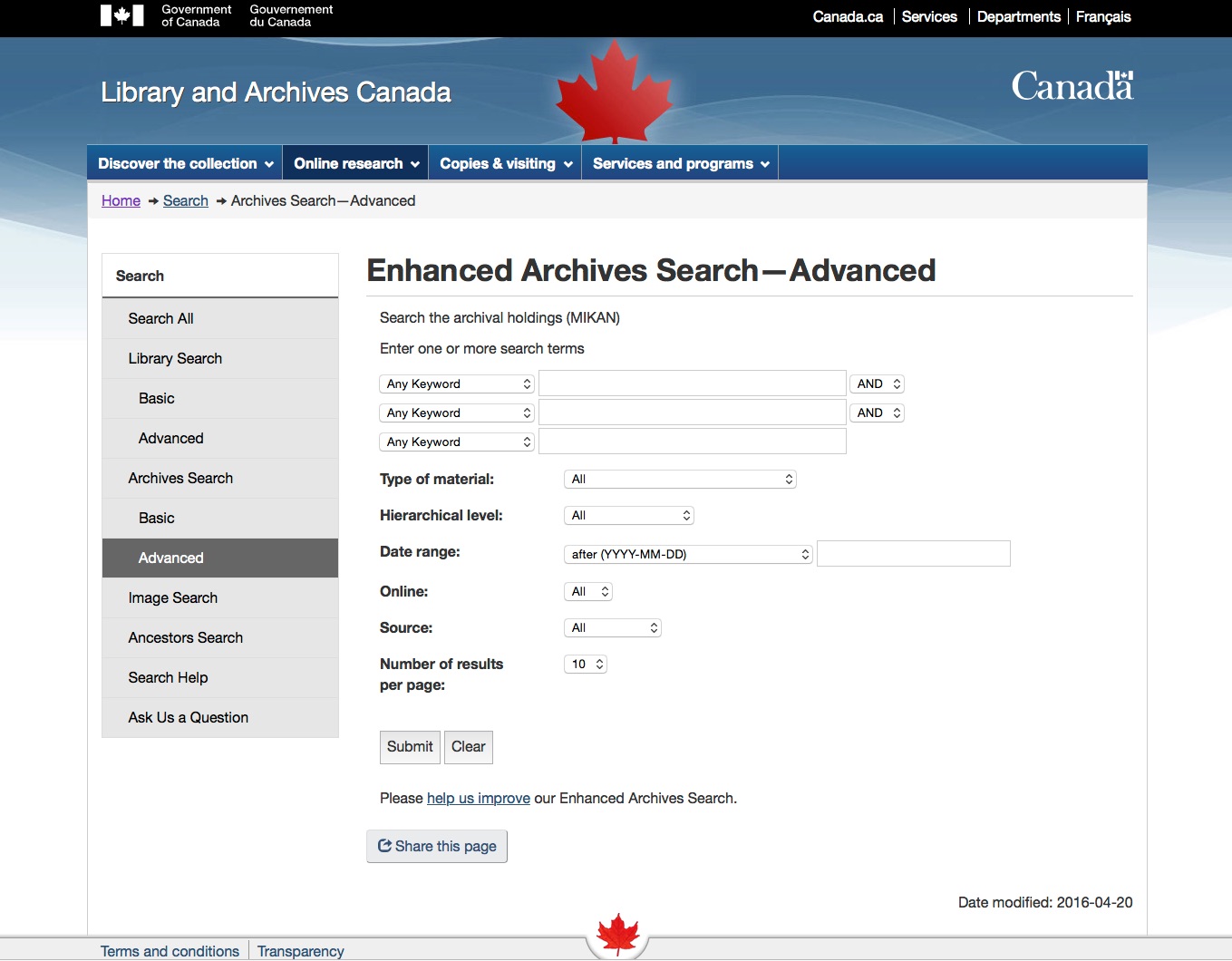The width and height of the screenshot is (1232, 961).
Task: Open Number of results per page dropdown
Action: point(585,664)
